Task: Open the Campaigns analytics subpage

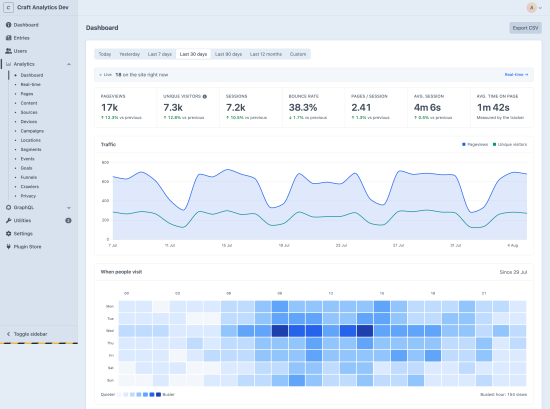Action: tap(32, 131)
